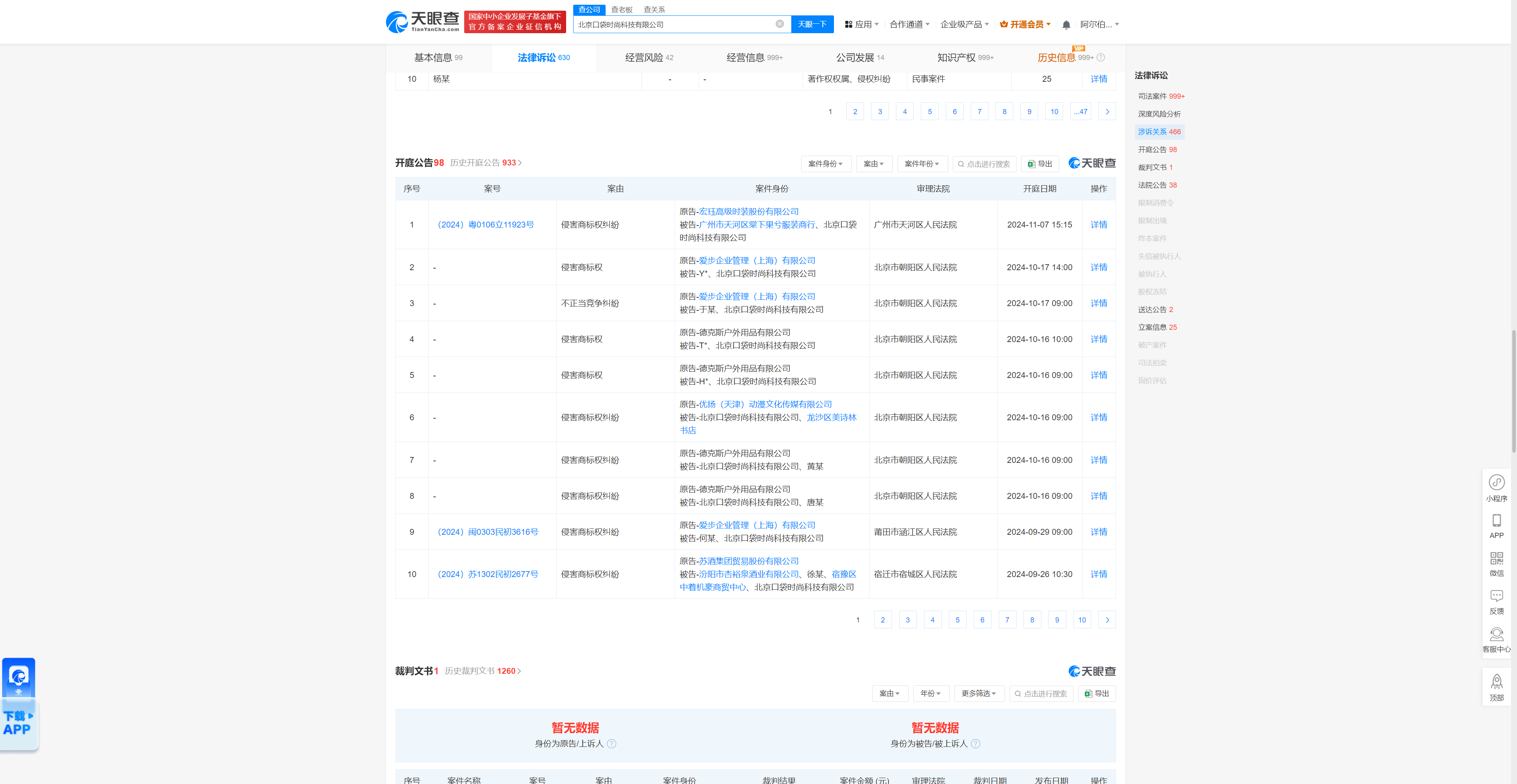View 详情 for 杨某 row 10
The width and height of the screenshot is (1517, 784).
(x=1098, y=79)
